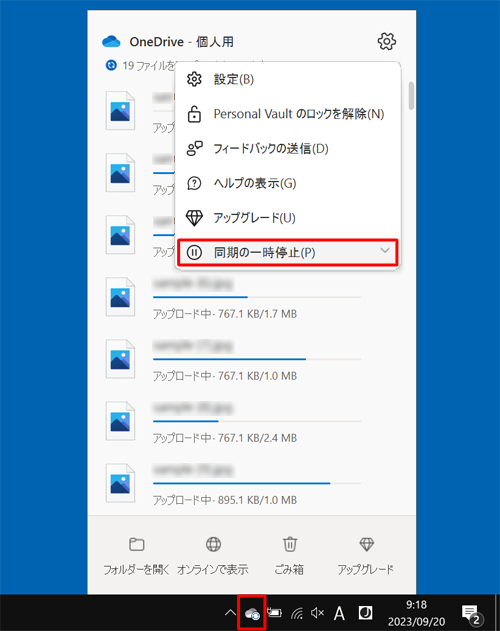This screenshot has width=500, height=631.
Task: Click the first image file thumbnail in list
Action: pos(120,111)
